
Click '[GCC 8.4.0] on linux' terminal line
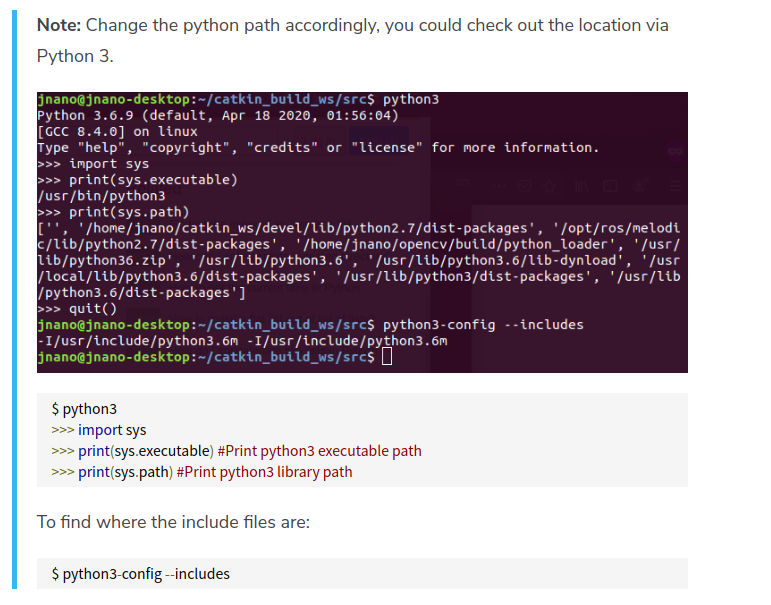point(118,131)
